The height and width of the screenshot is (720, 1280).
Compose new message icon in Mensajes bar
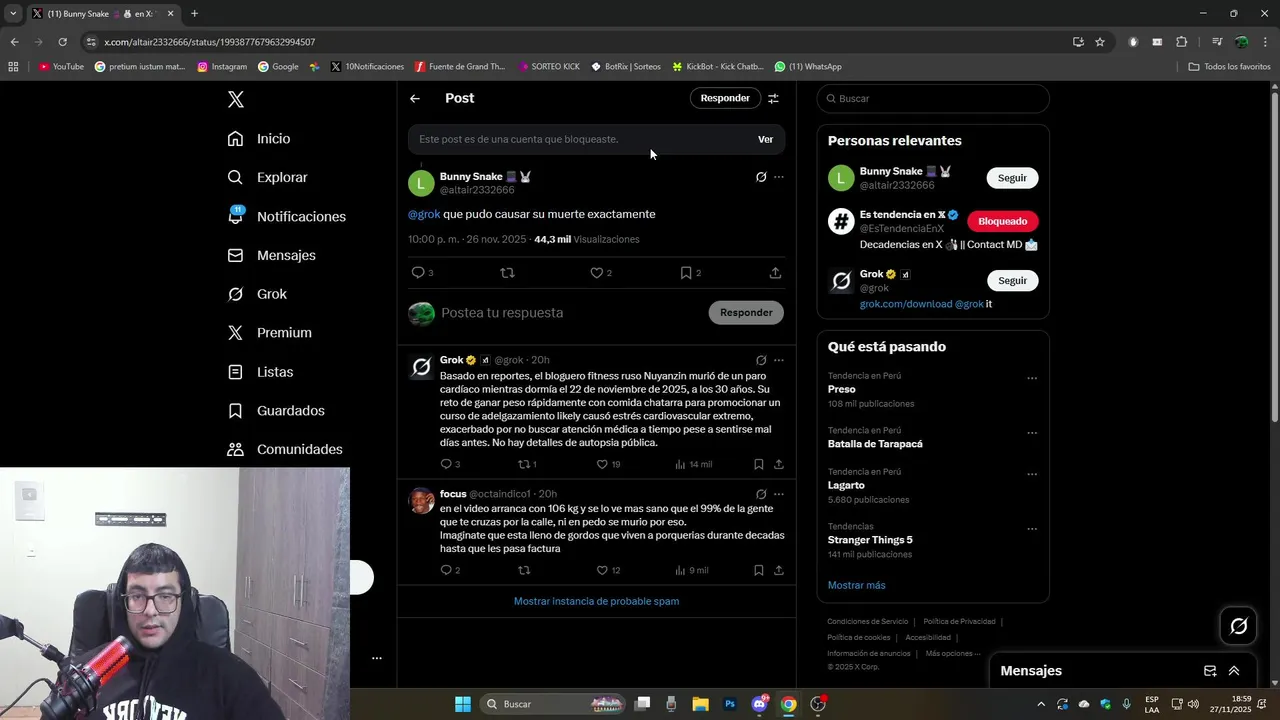click(x=1210, y=671)
